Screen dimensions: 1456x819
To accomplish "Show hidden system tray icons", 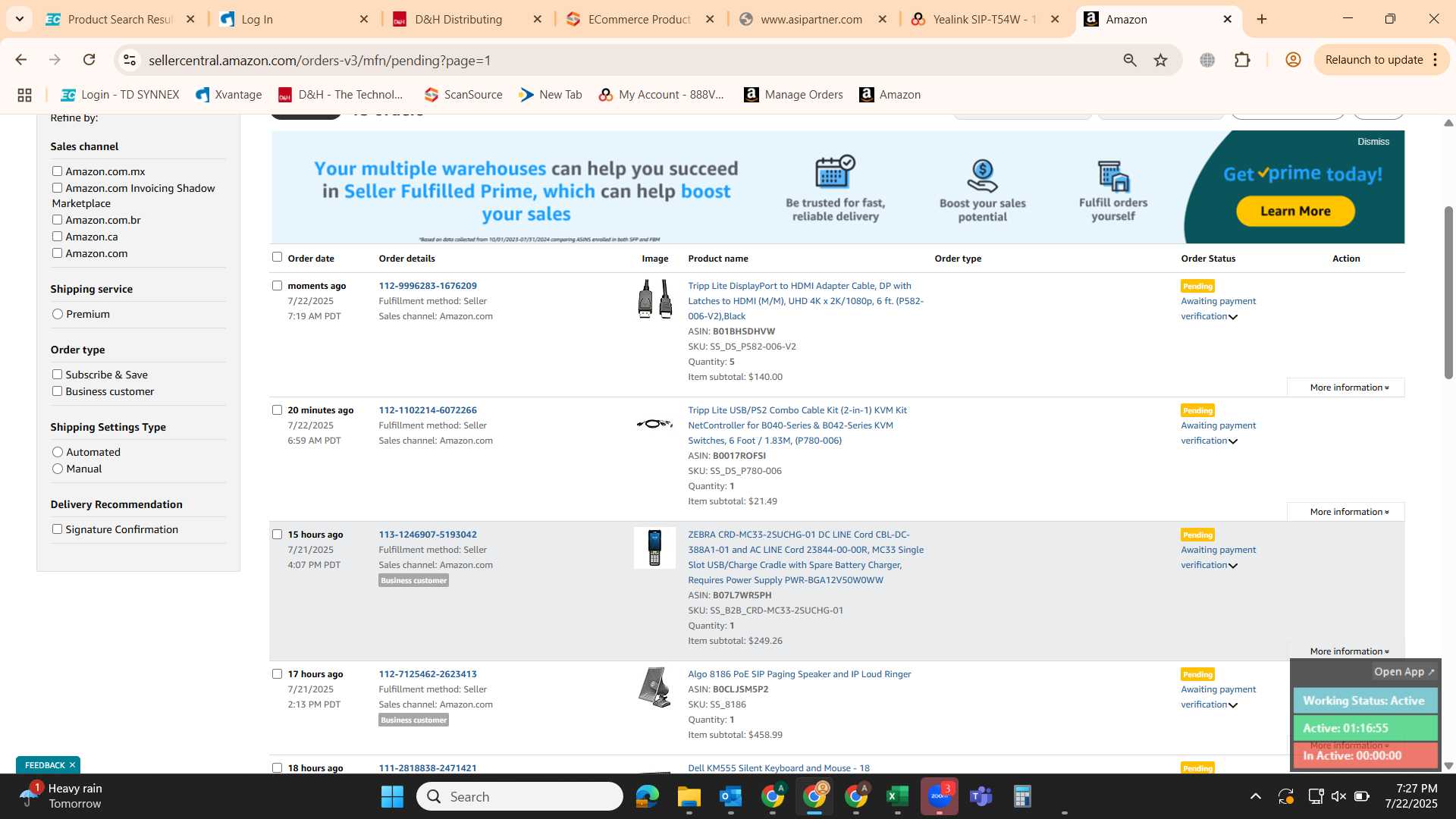I will tap(1255, 796).
